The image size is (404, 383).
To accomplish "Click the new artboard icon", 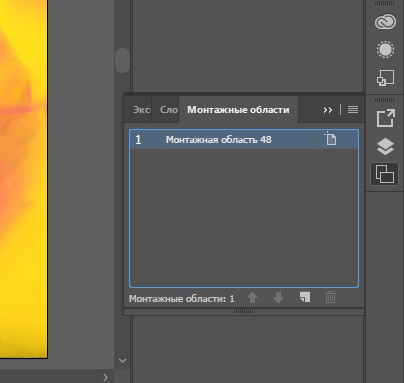I will click(305, 297).
